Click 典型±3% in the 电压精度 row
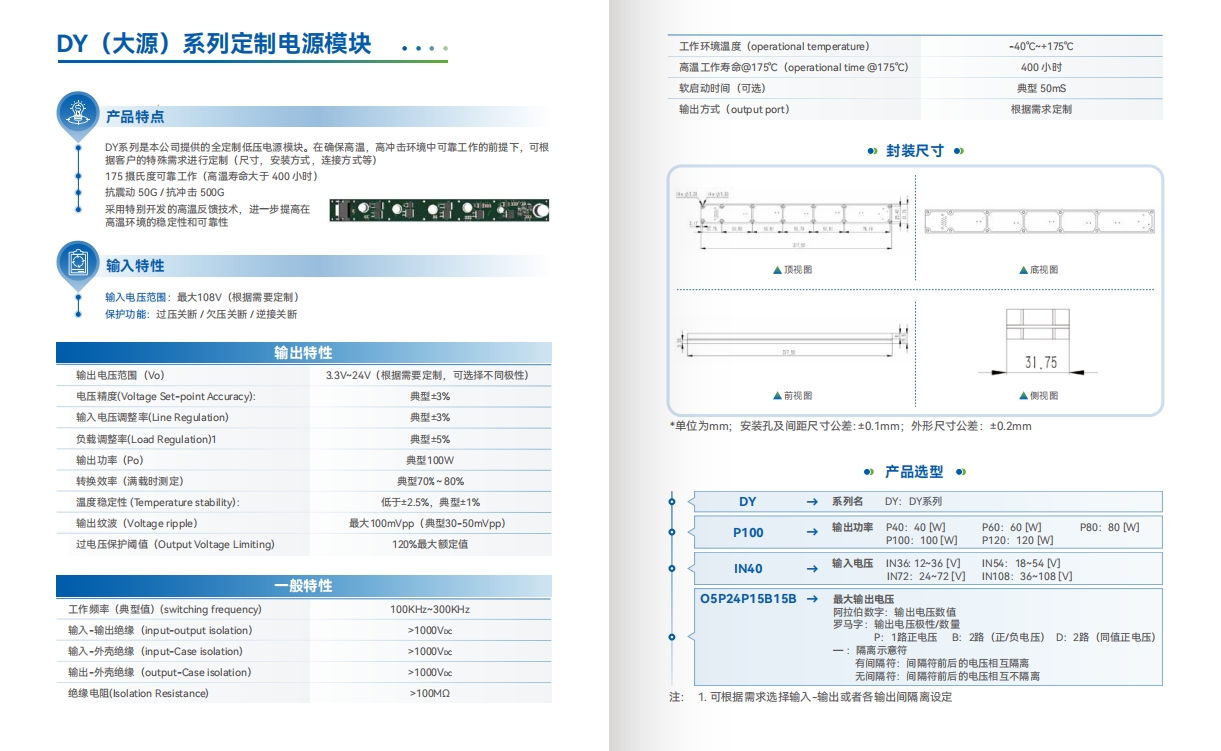1221x751 pixels. 430,397
